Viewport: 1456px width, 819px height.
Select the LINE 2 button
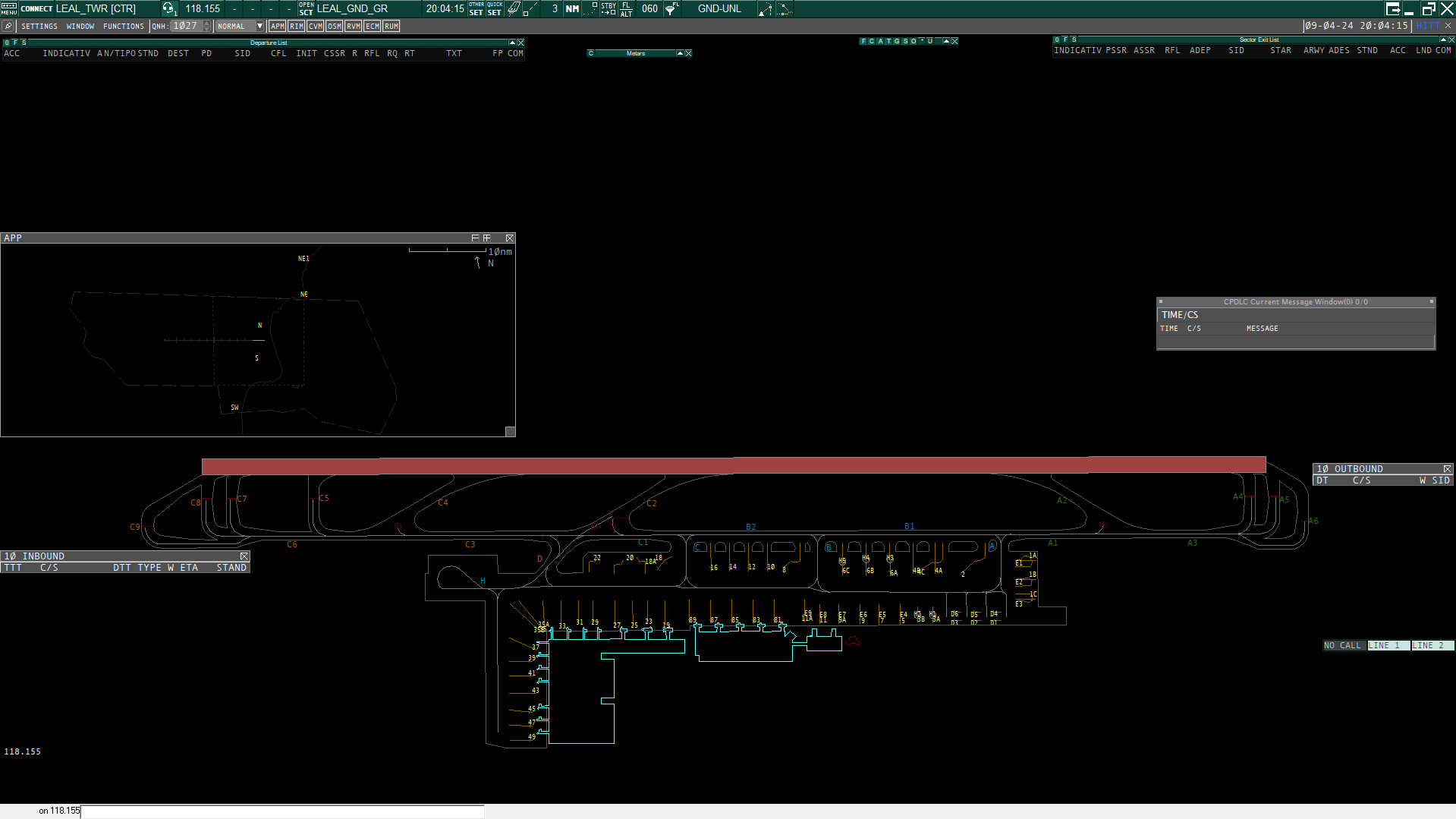point(1432,645)
